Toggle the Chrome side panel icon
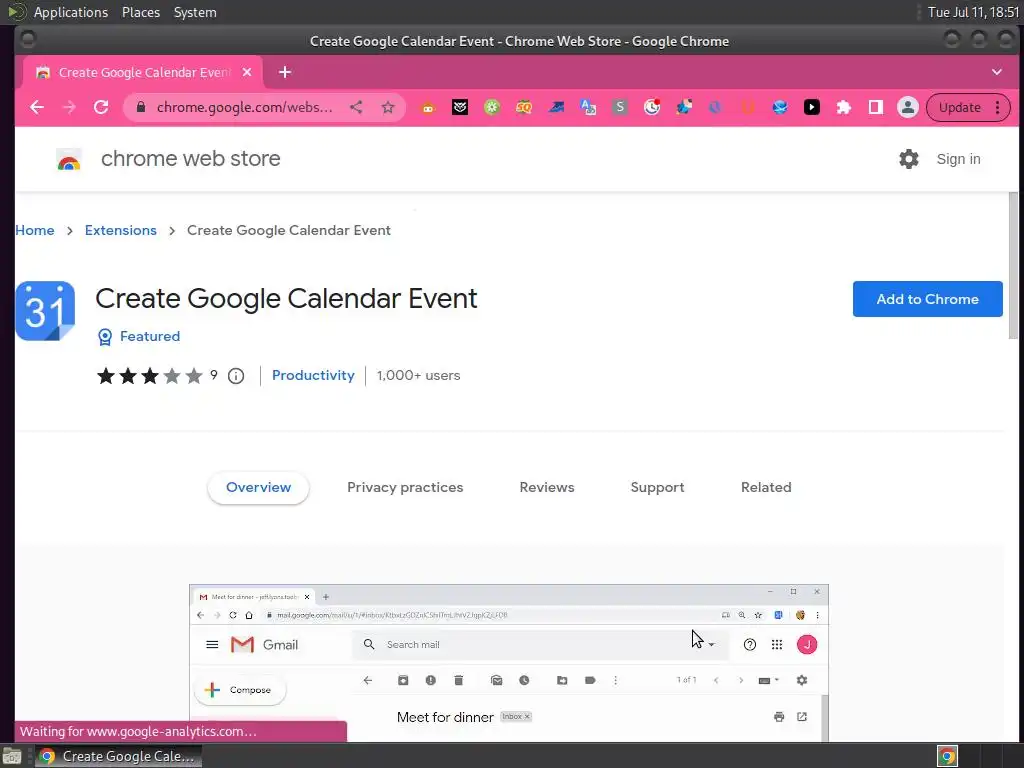The width and height of the screenshot is (1024, 768). click(x=876, y=107)
